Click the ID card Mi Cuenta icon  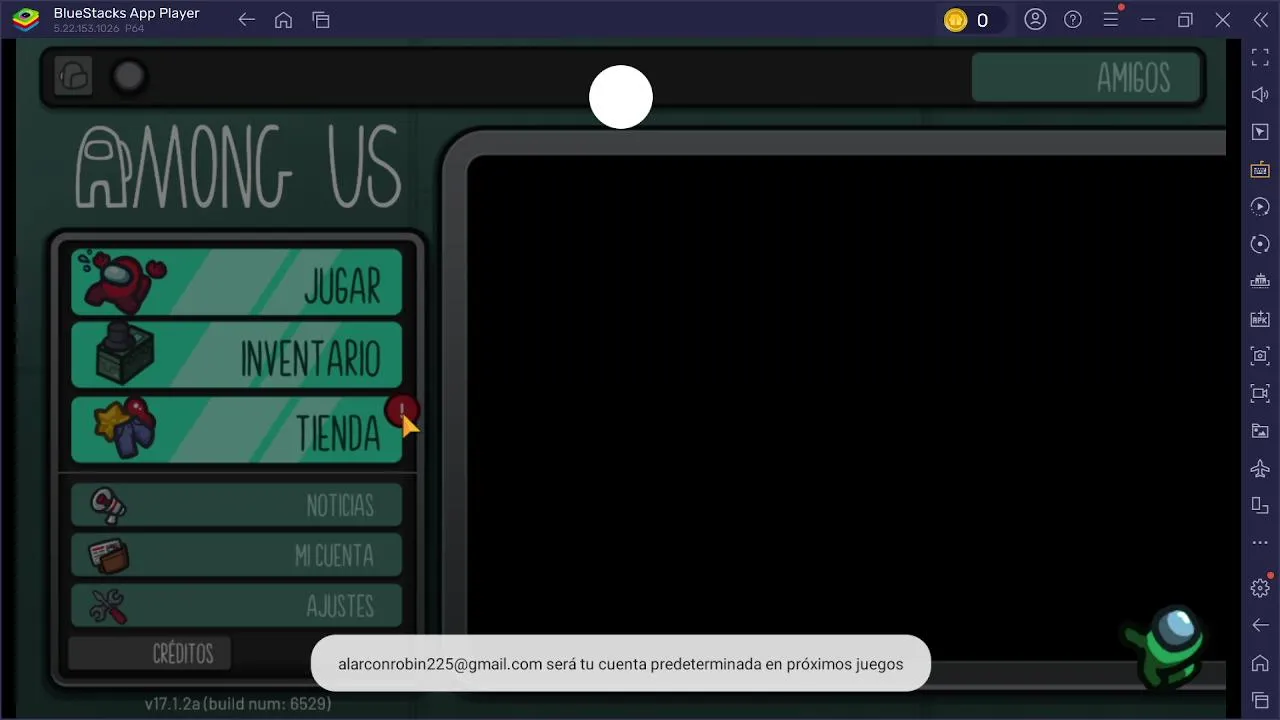pos(108,555)
